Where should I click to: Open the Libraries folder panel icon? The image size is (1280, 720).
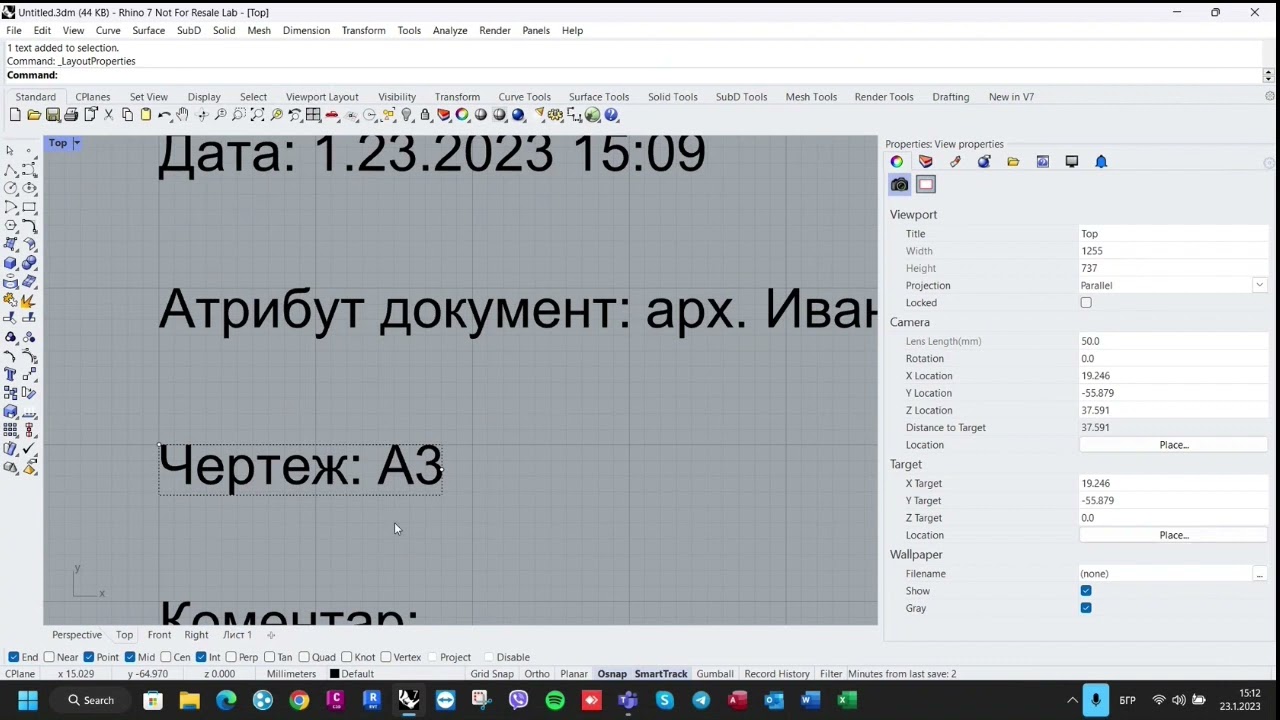click(1013, 161)
